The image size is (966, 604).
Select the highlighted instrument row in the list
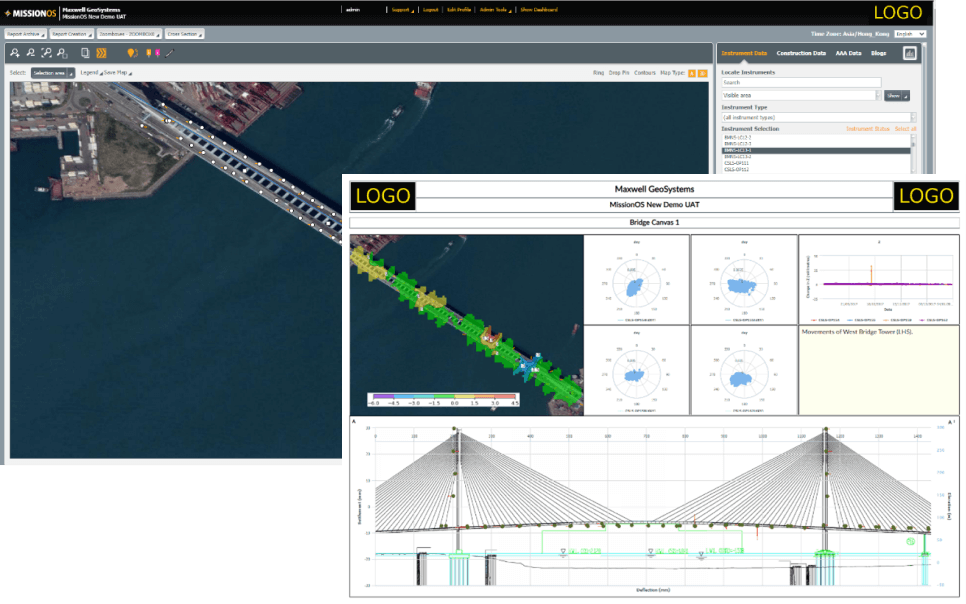[x=816, y=150]
